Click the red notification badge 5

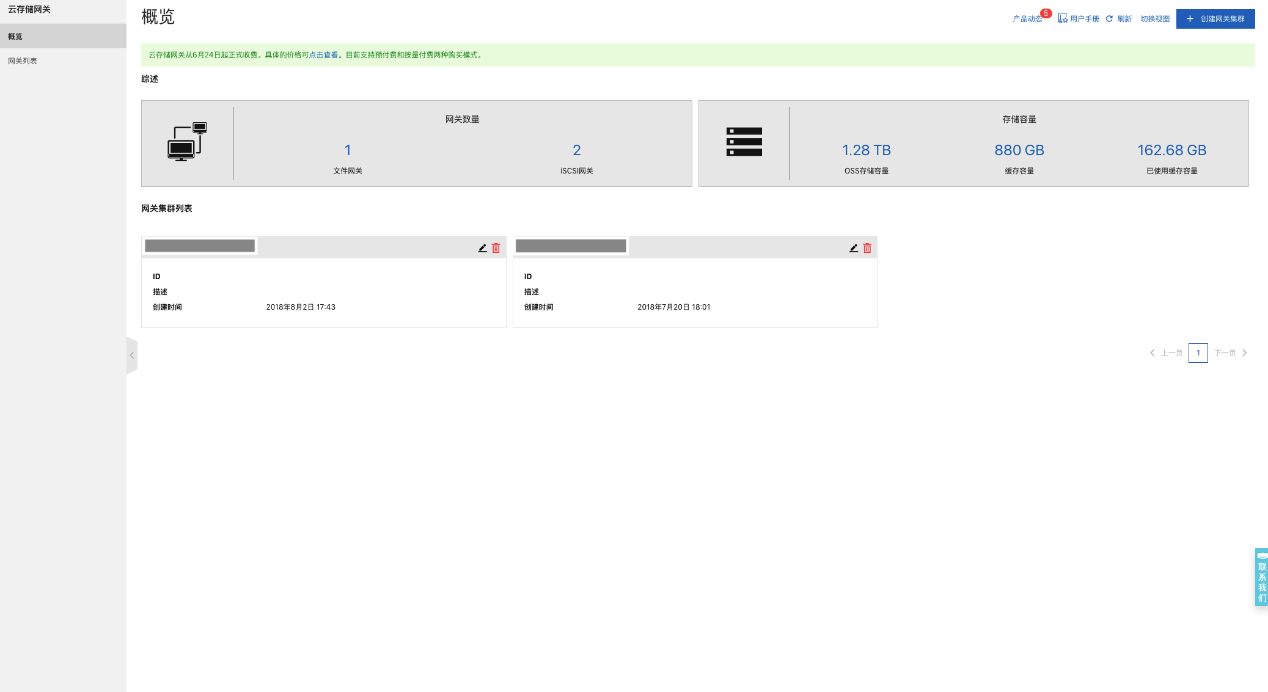coord(1046,13)
